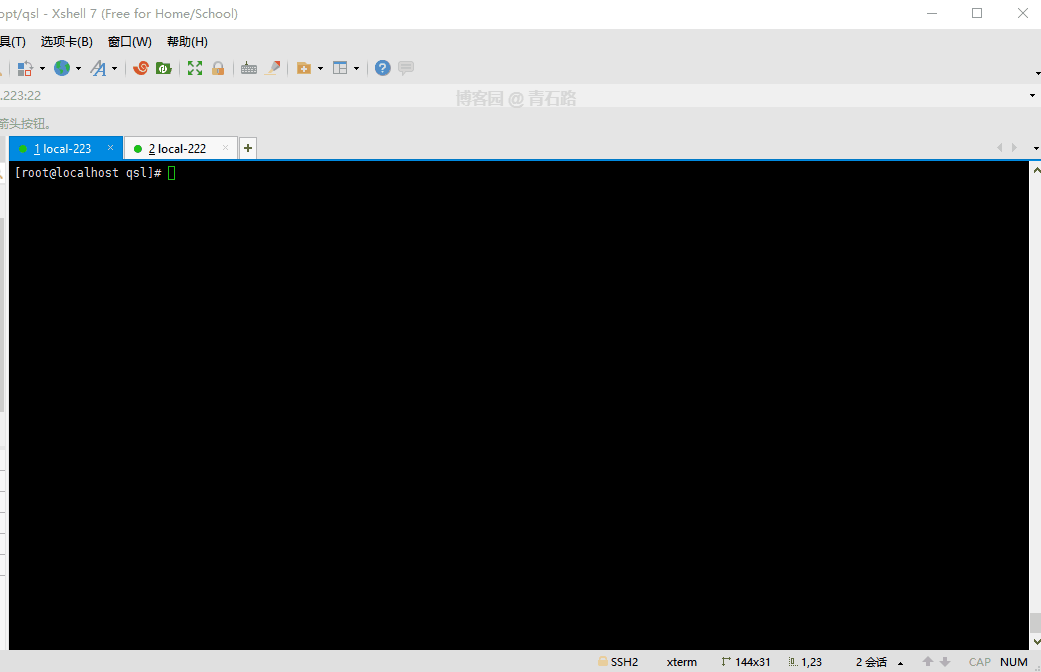This screenshot has width=1041, height=672.
Task: Toggle full screen mode icon
Action: click(195, 68)
